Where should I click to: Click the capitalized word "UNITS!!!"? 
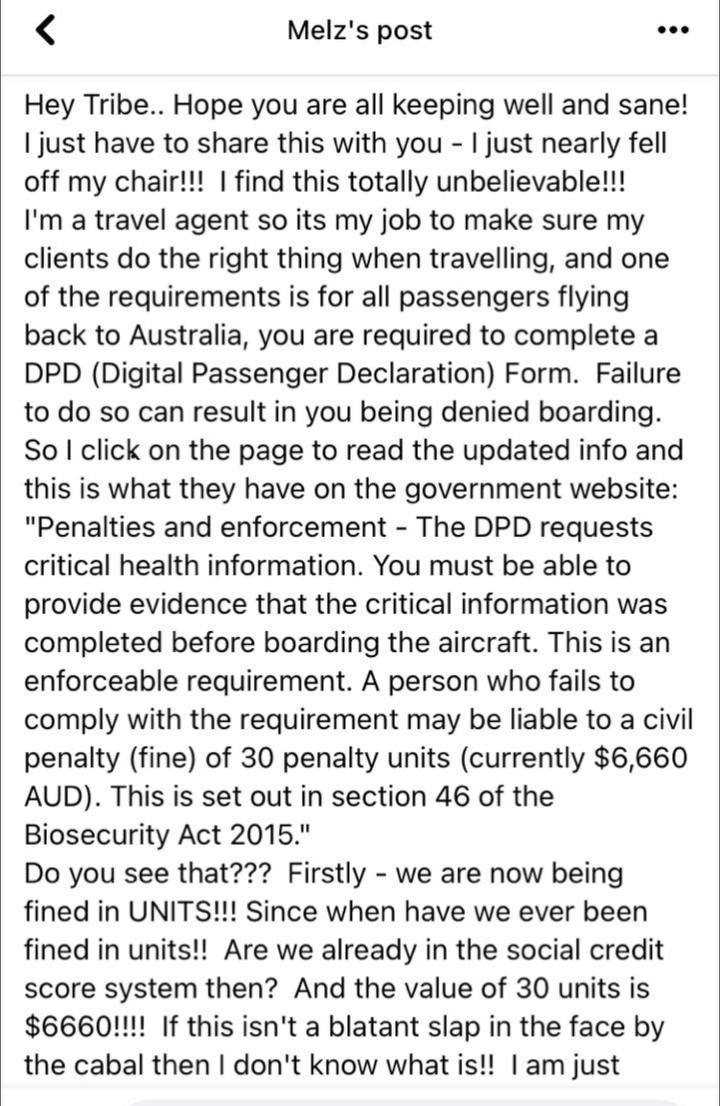pyautogui.click(x=183, y=912)
